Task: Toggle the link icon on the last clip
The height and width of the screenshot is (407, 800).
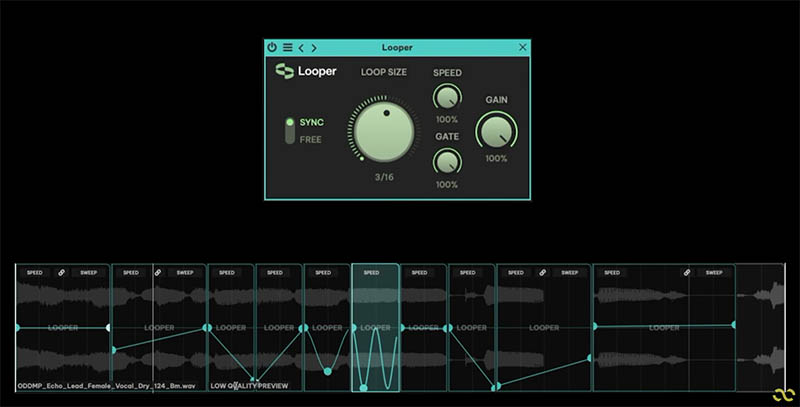Action: point(687,273)
